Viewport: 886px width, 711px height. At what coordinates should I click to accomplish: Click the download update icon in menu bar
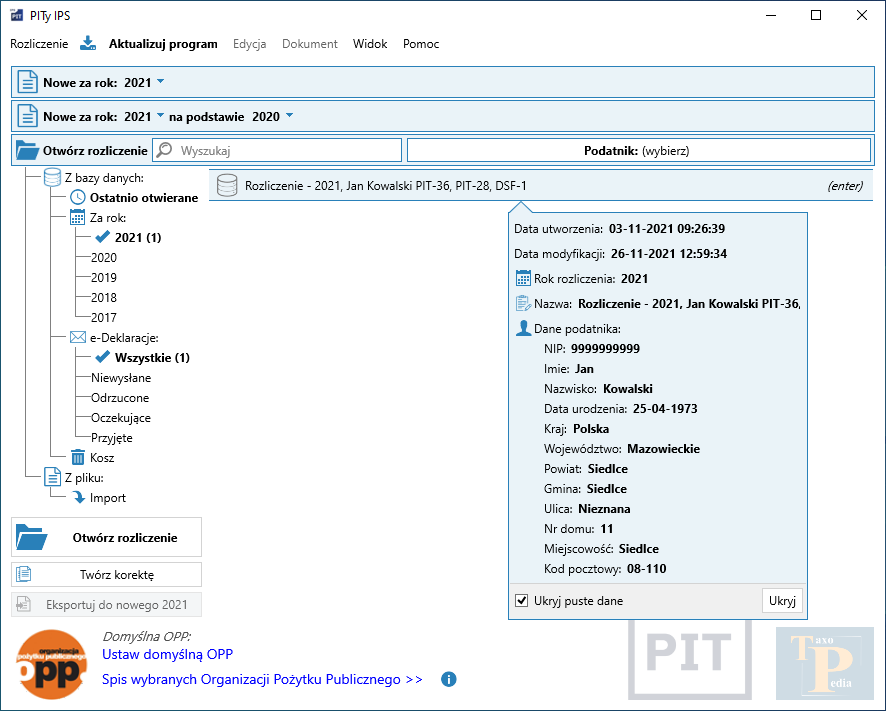tap(88, 44)
